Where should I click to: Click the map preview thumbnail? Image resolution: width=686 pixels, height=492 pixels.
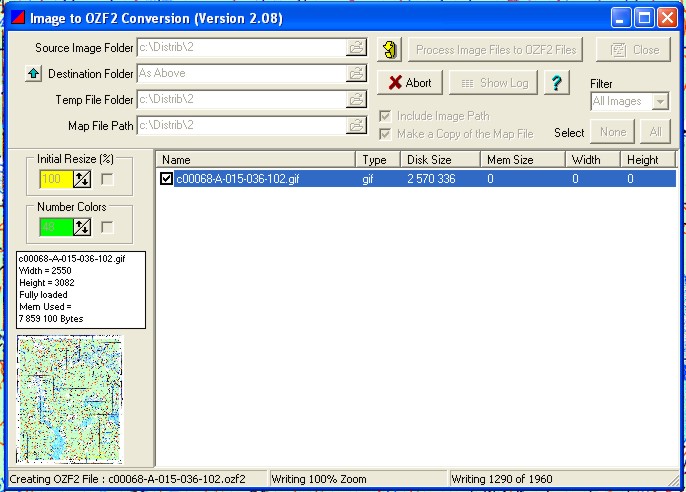tap(70, 399)
